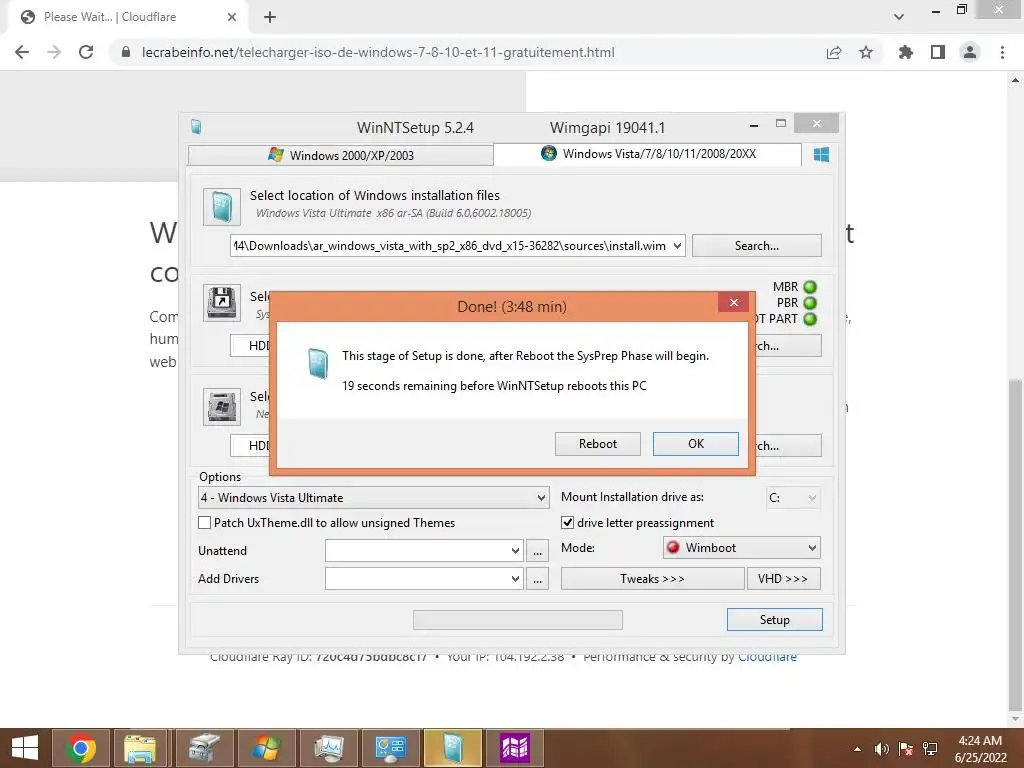Click the WinNTSetup title bar app icon

point(196,127)
